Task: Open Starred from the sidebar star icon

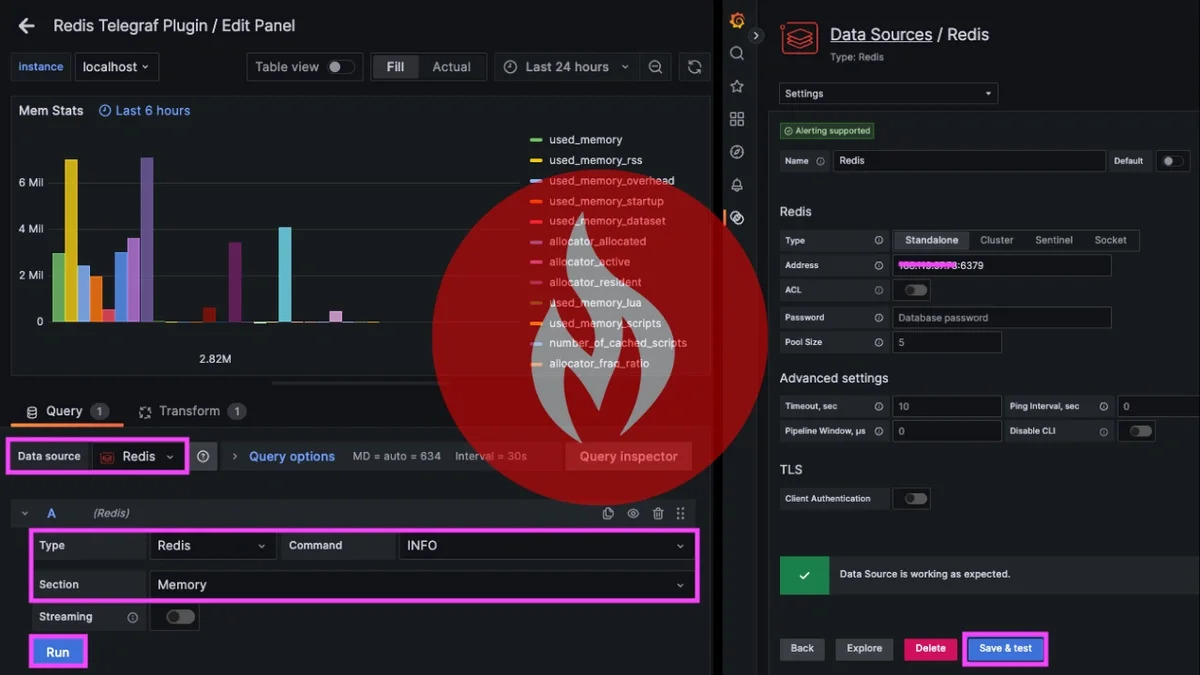Action: [737, 86]
